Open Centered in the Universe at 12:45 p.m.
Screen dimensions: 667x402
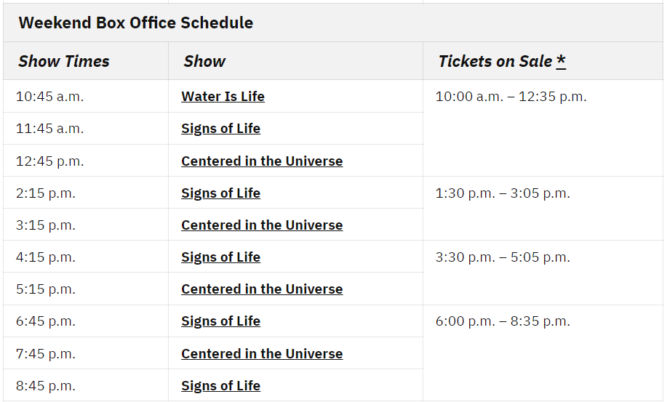click(262, 161)
